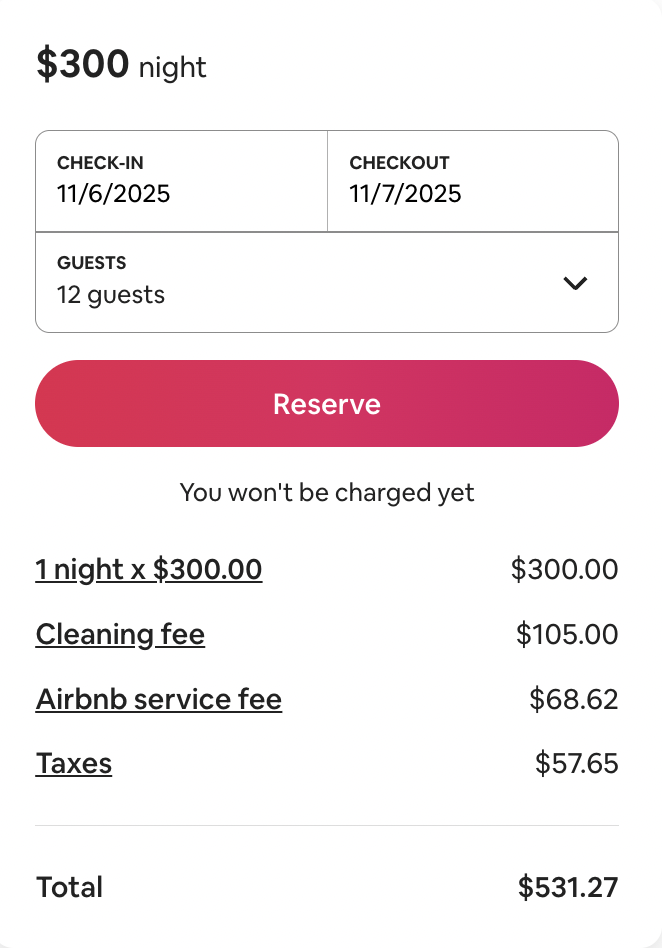Open the "1 night x $300.00" breakdown link
Screen dimensions: 662x948
click(149, 570)
